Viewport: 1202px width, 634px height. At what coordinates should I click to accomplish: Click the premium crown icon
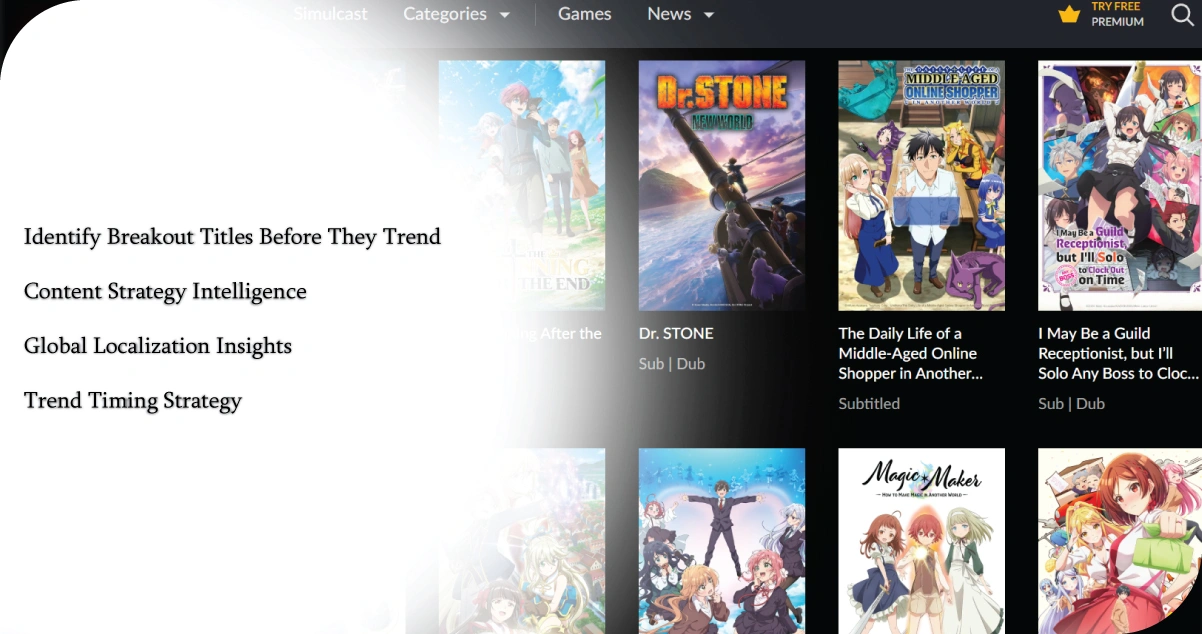coord(1069,15)
